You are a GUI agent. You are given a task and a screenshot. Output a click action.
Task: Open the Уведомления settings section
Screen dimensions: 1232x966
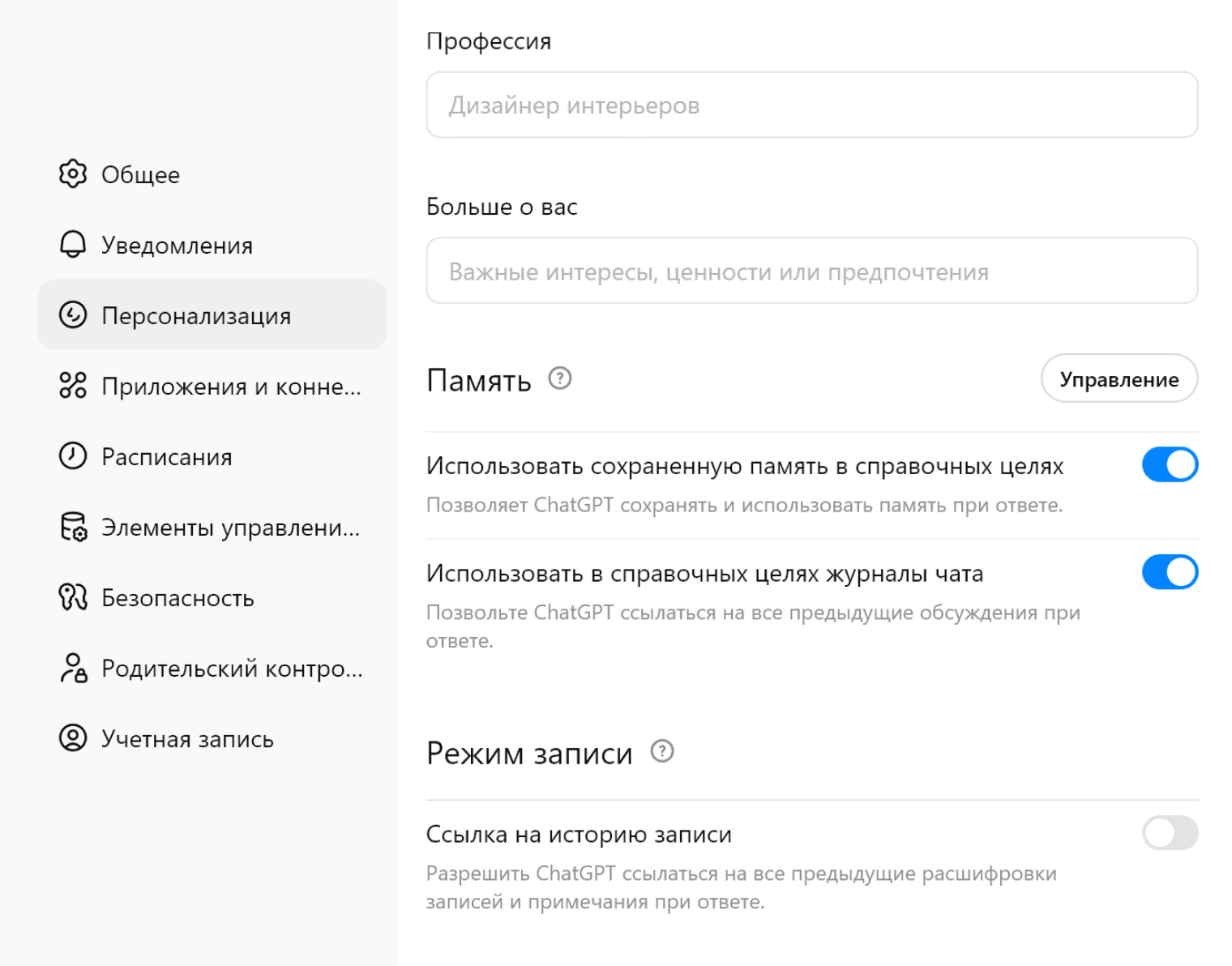click(x=176, y=244)
